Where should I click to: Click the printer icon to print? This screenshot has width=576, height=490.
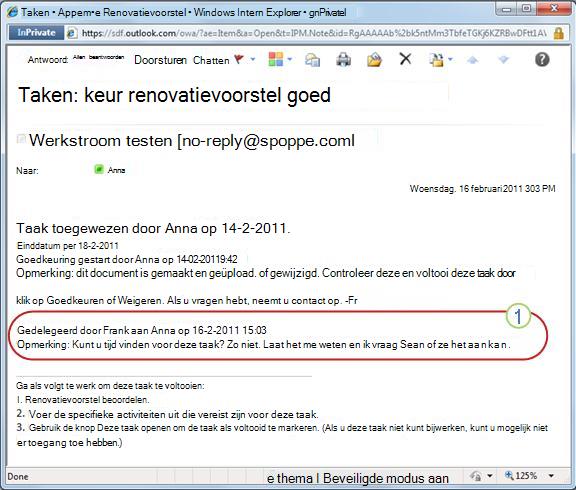343,60
